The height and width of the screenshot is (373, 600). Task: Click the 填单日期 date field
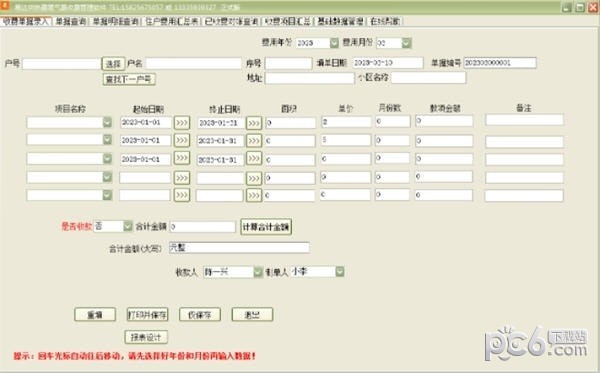tap(388, 63)
